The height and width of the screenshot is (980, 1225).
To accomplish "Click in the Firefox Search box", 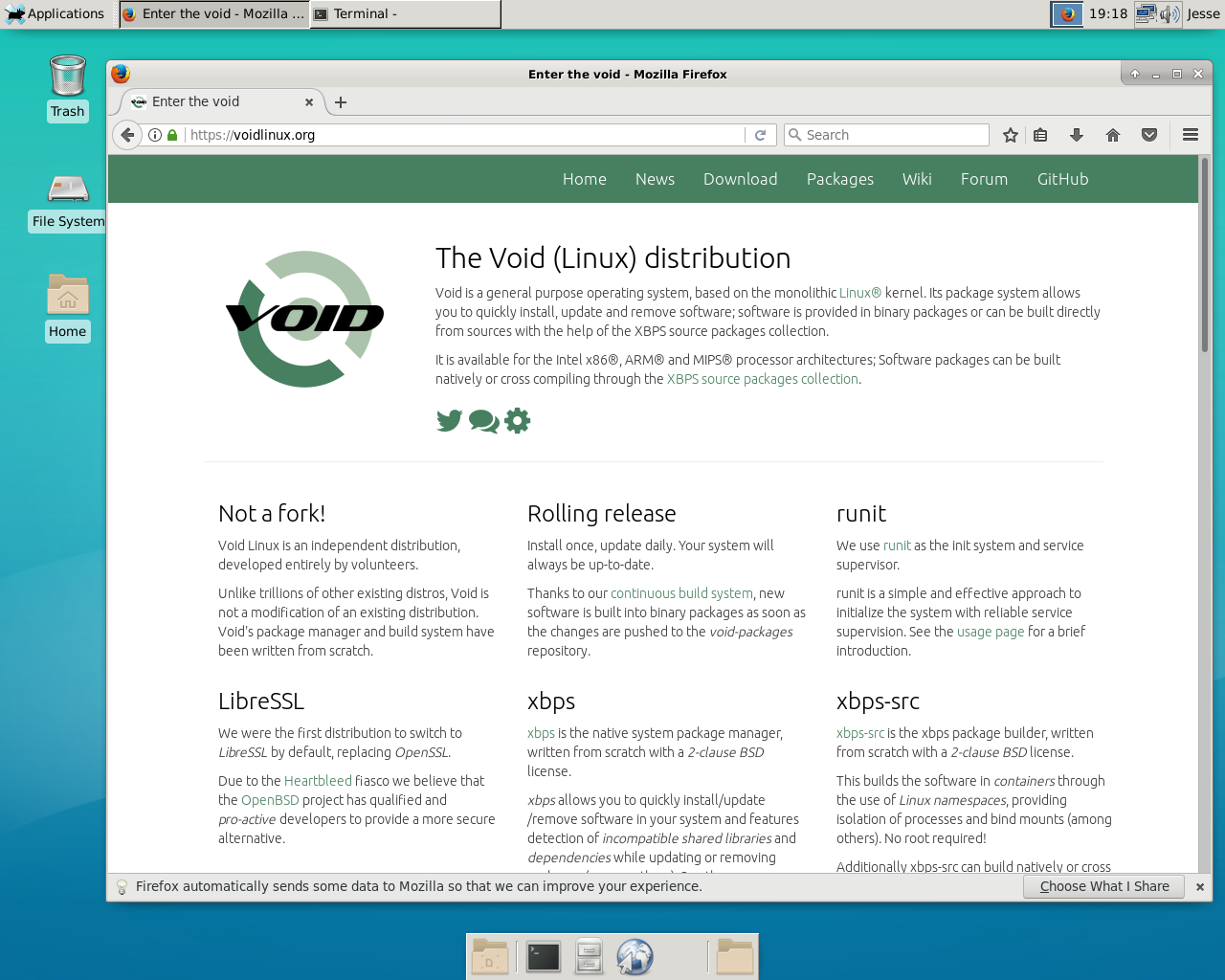I will [886, 135].
